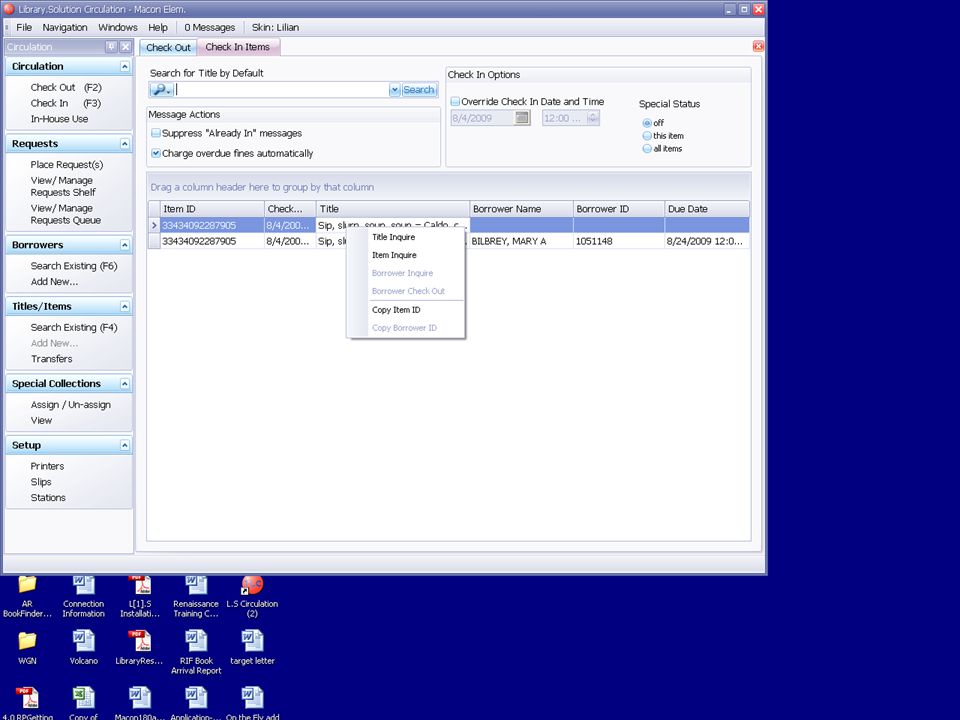Sort by the Item ID column header
Image resolution: width=960 pixels, height=720 pixels.
[x=212, y=209]
